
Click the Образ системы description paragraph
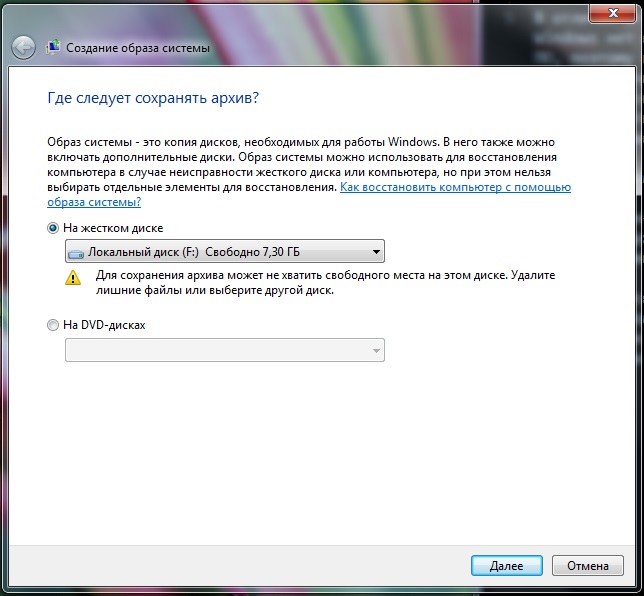309,172
